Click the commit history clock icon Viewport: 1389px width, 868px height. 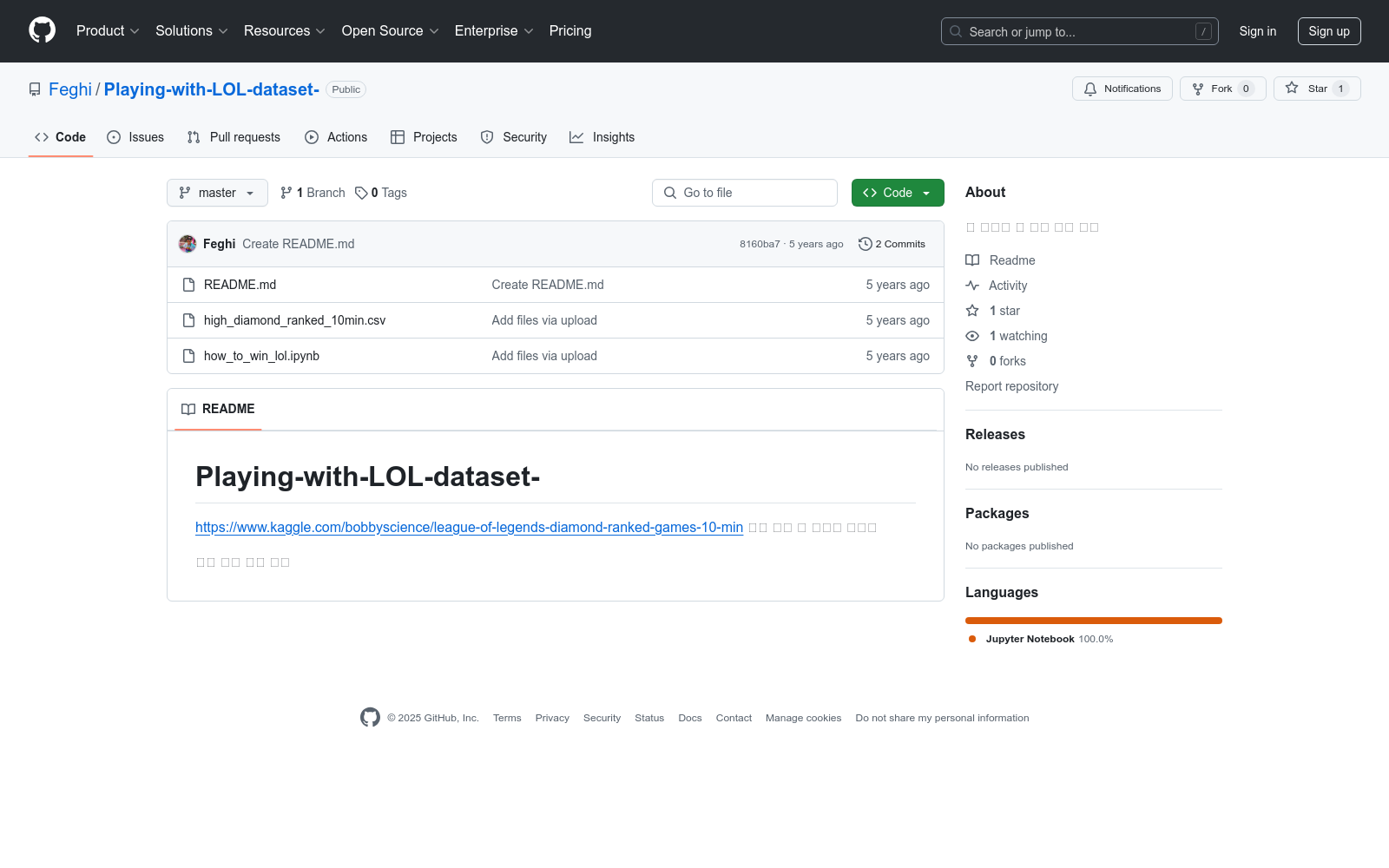pyautogui.click(x=865, y=244)
